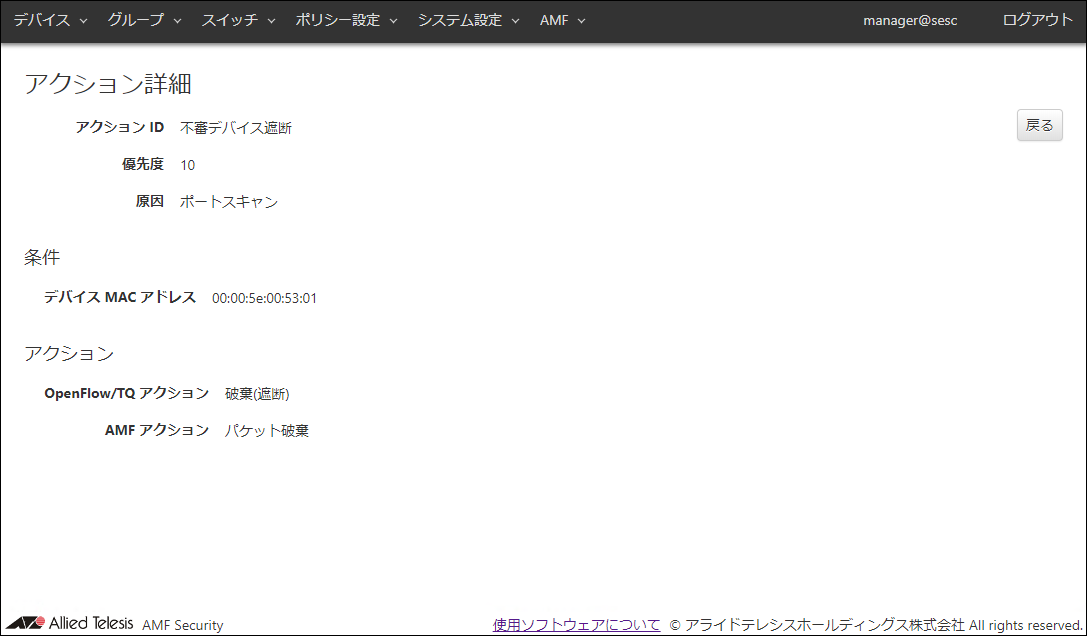This screenshot has width=1087, height=636.
Task: Log out using the ログアウト link
Action: point(1037,20)
